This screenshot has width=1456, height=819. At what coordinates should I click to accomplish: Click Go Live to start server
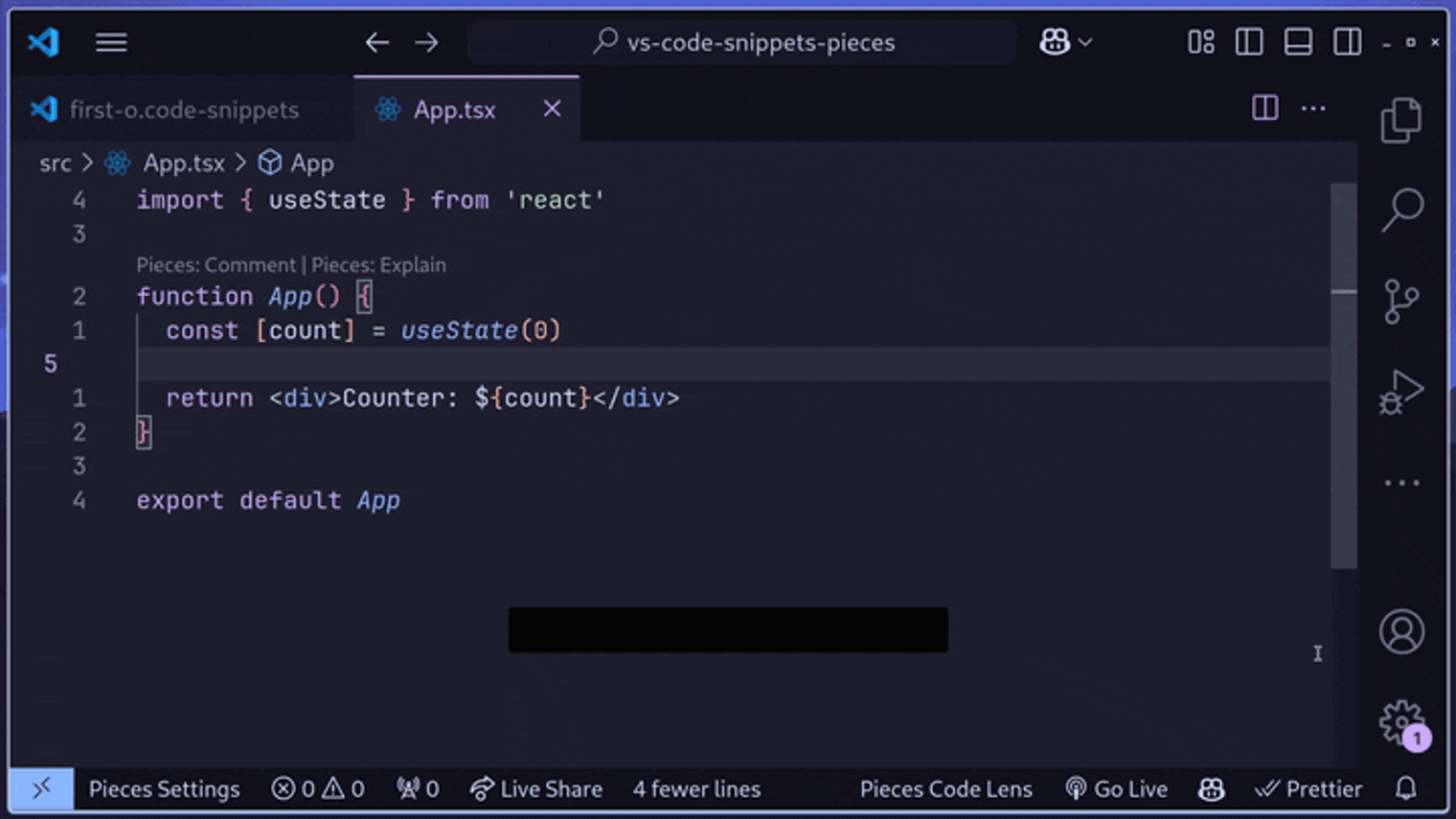[1116, 789]
